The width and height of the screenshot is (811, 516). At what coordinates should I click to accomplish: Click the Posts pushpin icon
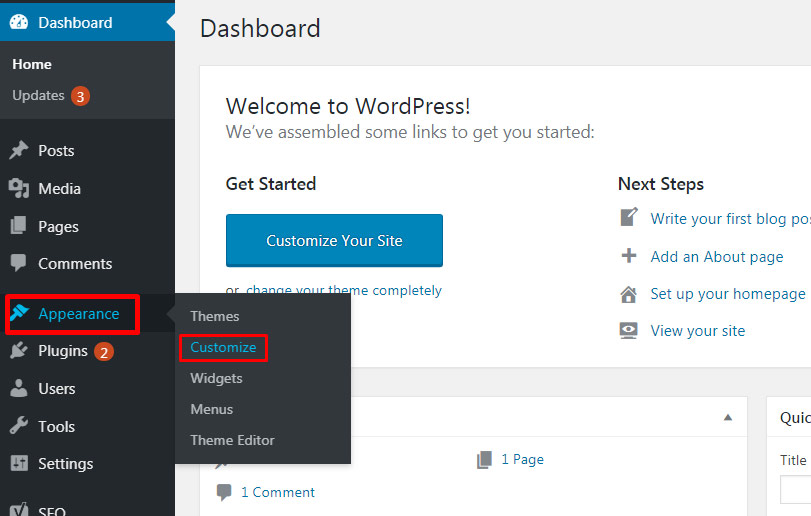(x=19, y=150)
